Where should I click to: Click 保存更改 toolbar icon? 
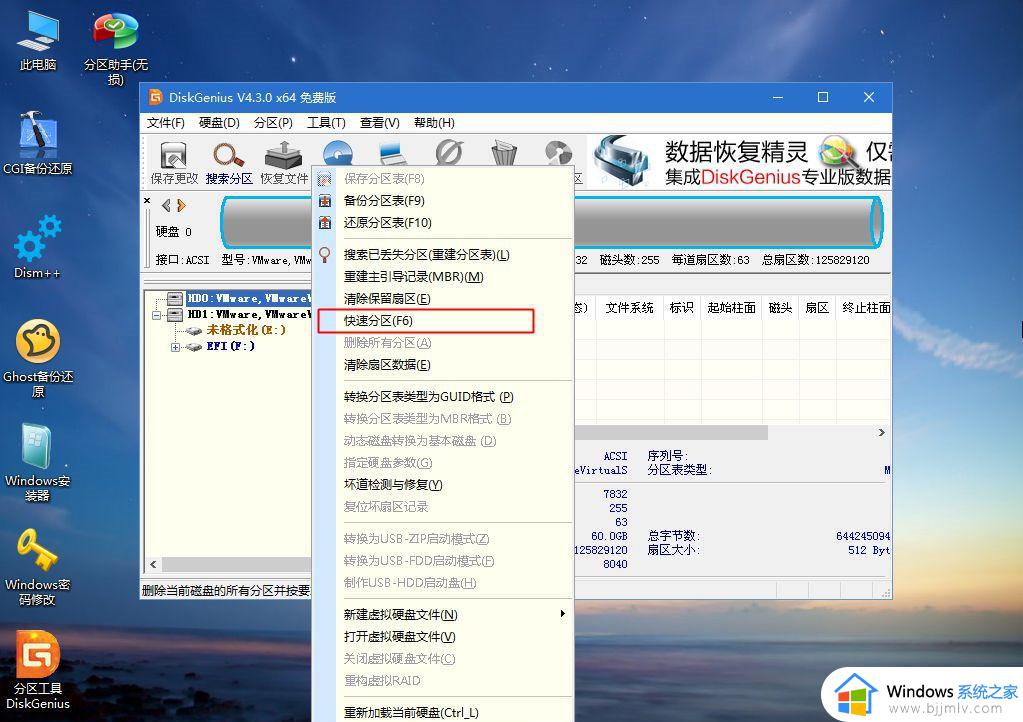(174, 163)
